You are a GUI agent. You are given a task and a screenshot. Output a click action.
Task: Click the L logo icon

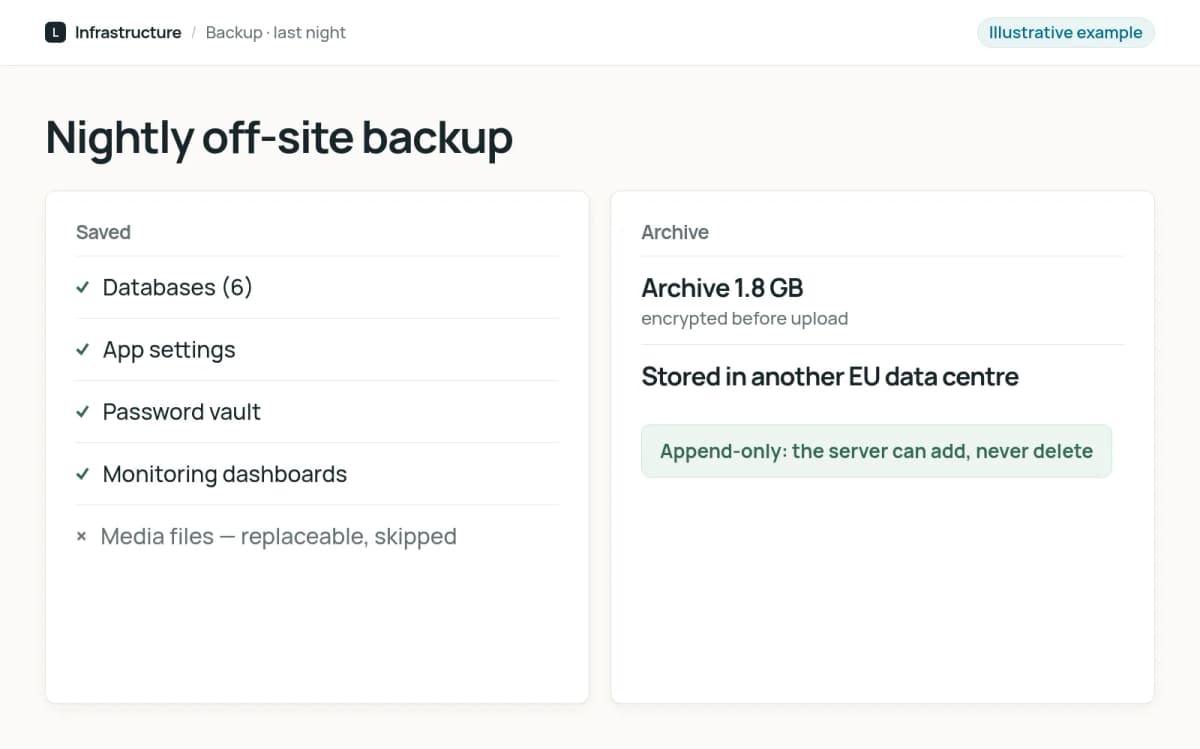[55, 32]
